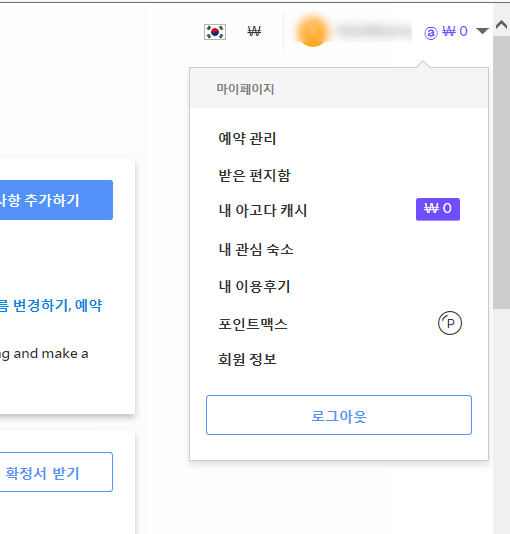Open 포인트맥스 menu item
Screen dimensions: 510x534
point(253,324)
